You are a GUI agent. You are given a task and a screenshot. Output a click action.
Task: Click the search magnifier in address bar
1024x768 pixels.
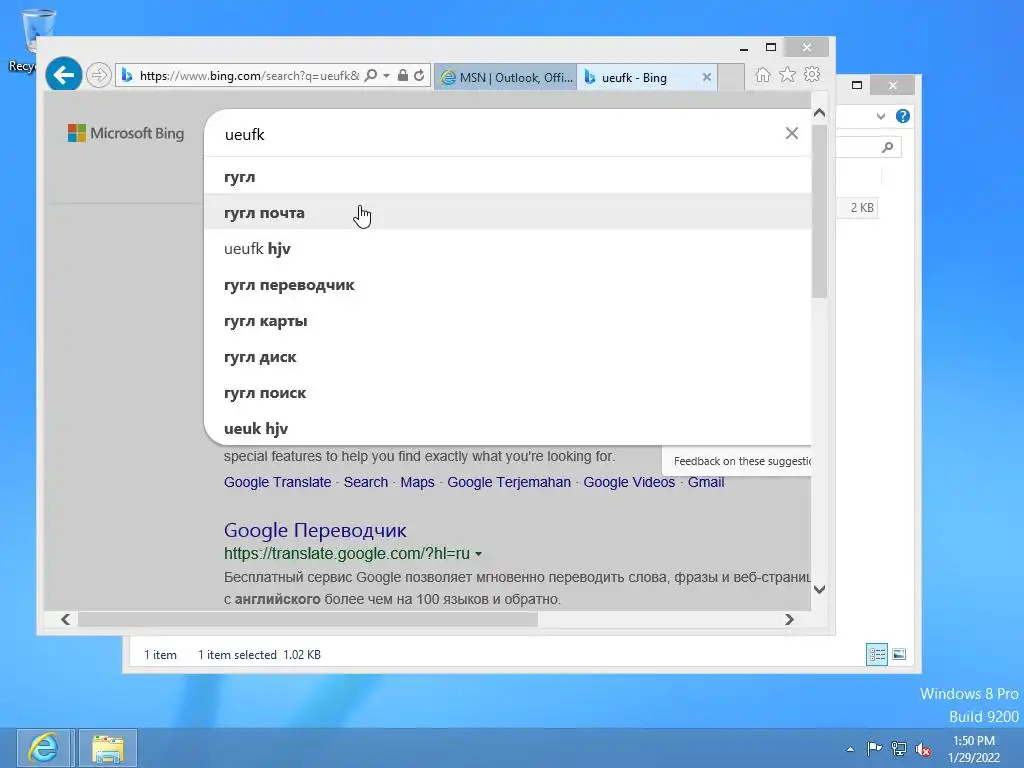coord(371,75)
